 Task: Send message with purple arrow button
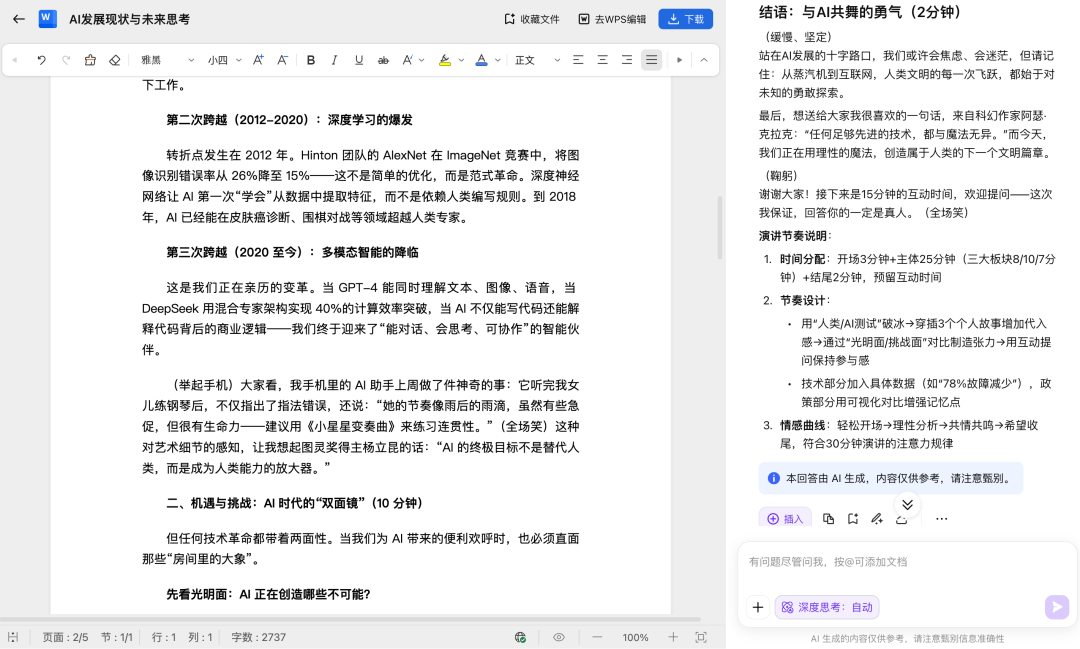pos(1057,606)
